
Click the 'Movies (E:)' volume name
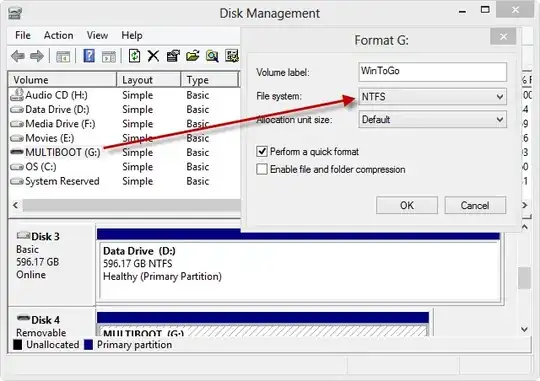tap(50, 138)
